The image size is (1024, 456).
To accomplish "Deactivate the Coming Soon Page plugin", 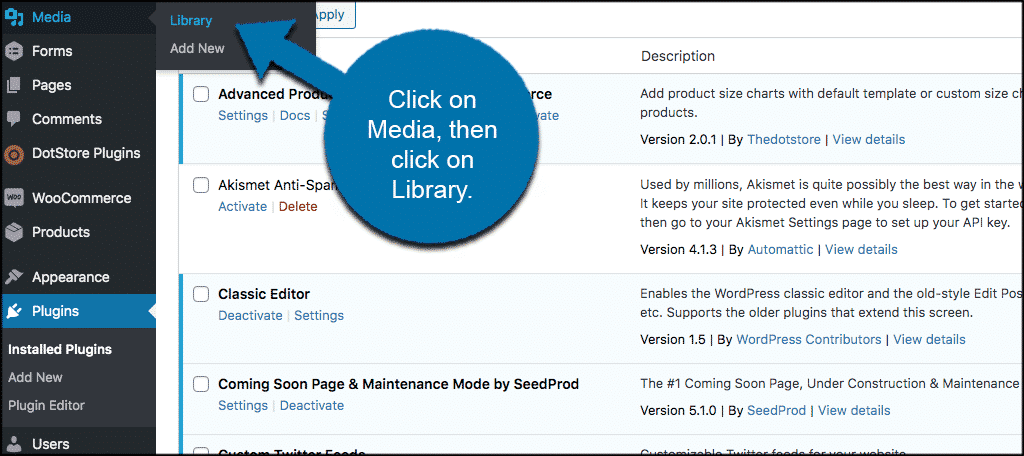I will click(x=312, y=406).
